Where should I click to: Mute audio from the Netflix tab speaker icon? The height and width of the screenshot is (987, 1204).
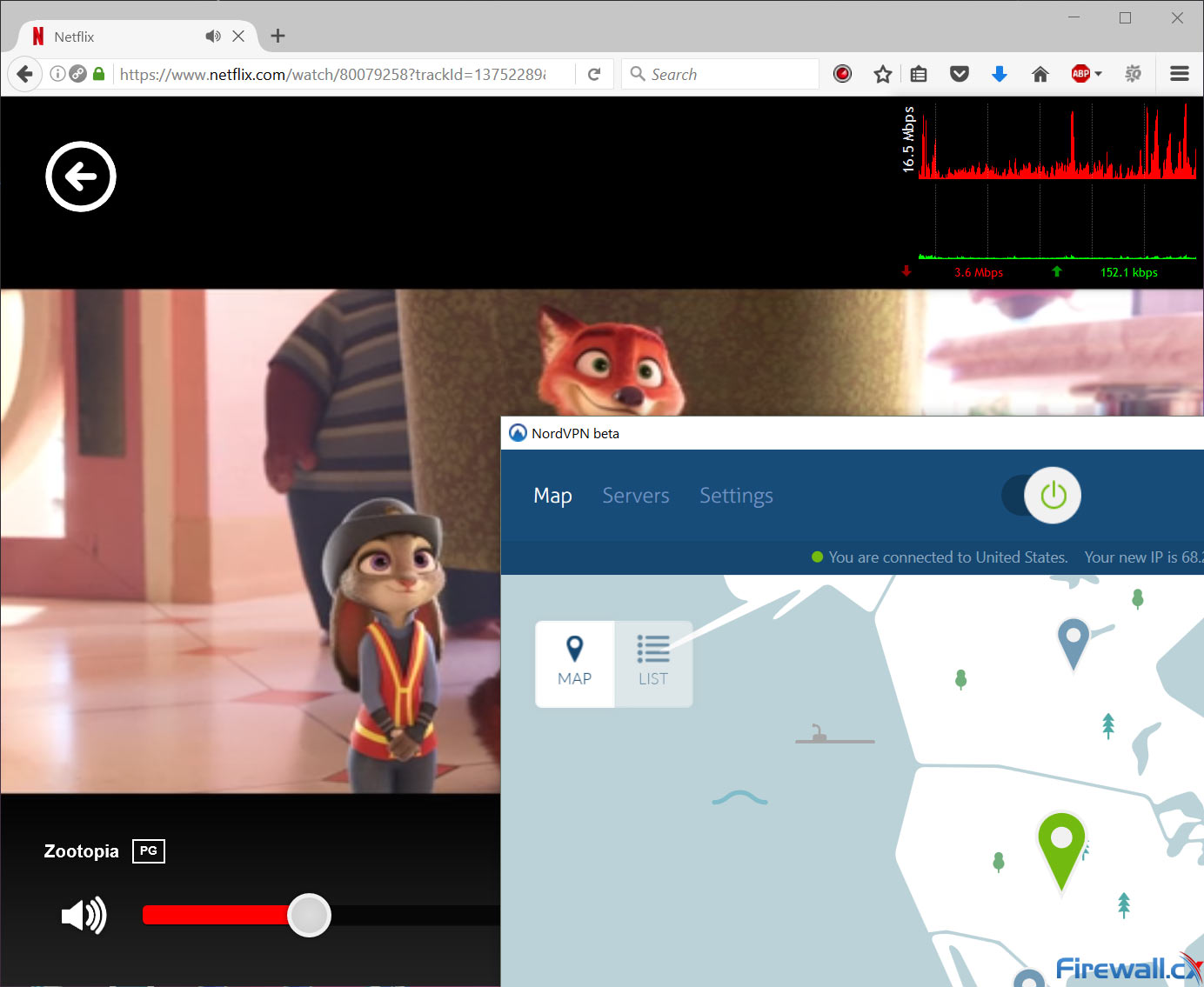point(213,37)
